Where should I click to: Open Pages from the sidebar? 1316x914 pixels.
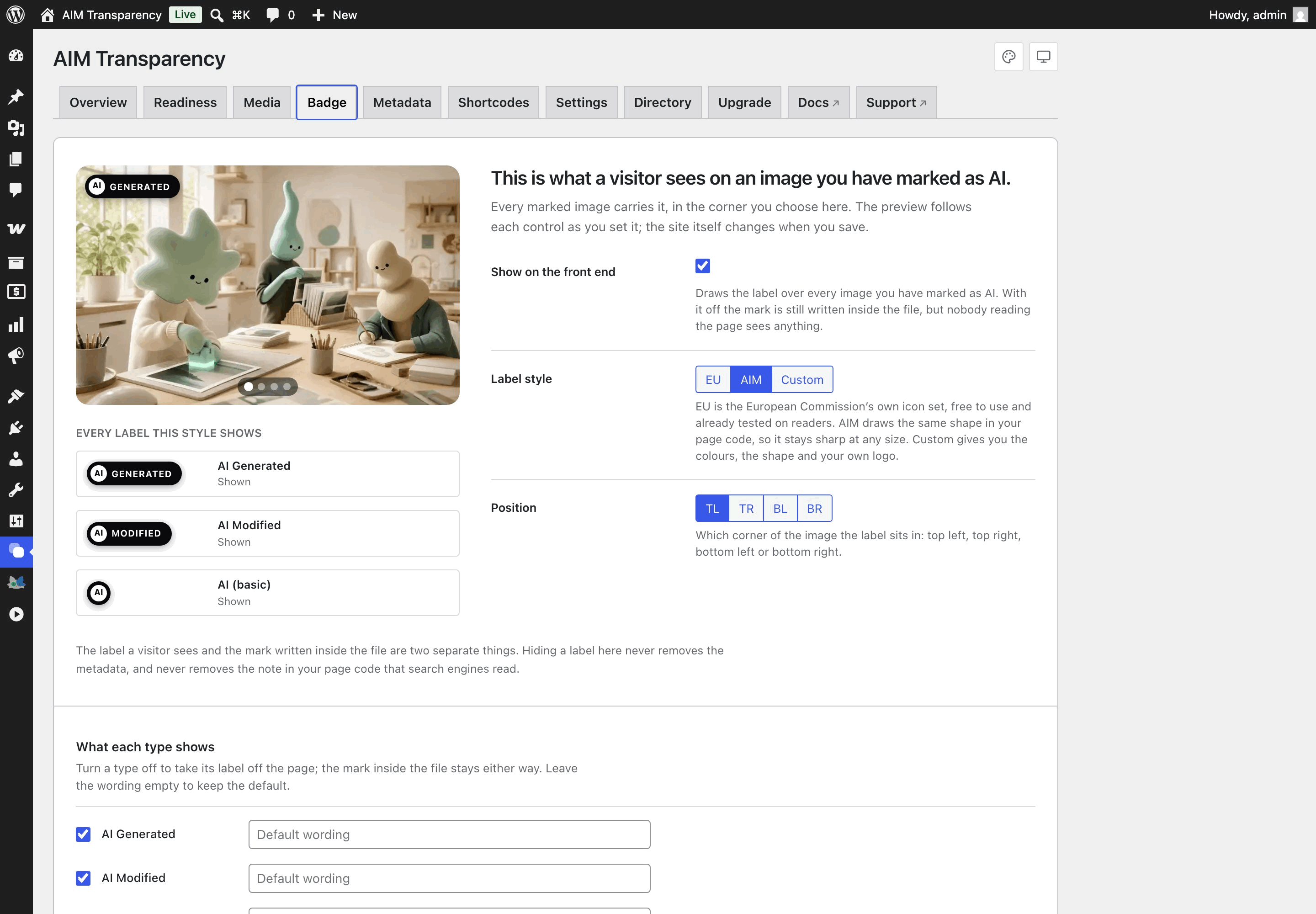coord(16,159)
